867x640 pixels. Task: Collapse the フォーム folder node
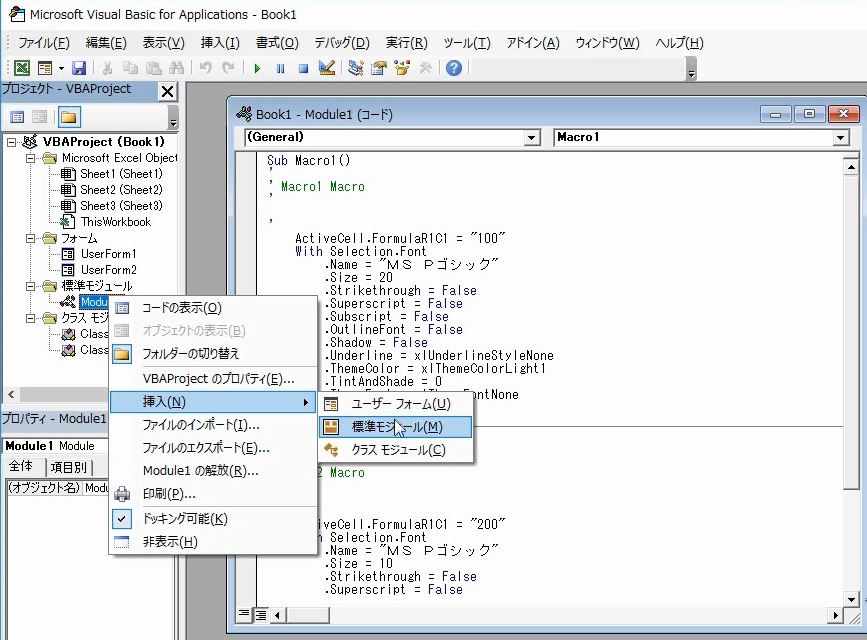pos(30,238)
